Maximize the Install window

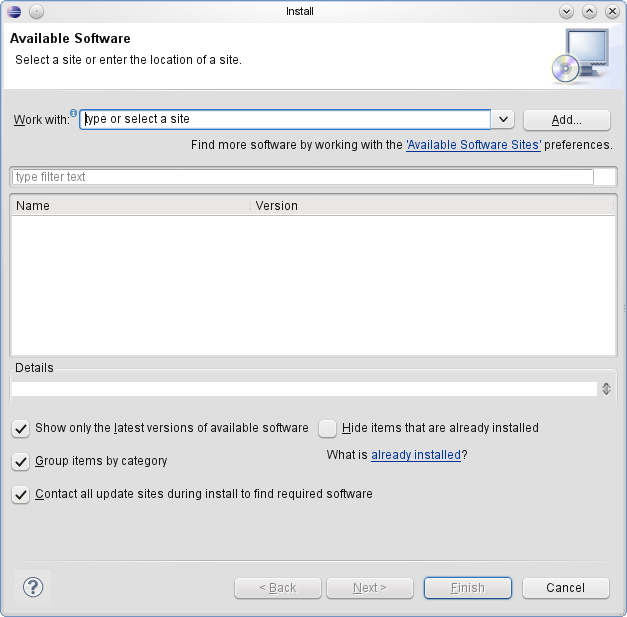coord(589,11)
